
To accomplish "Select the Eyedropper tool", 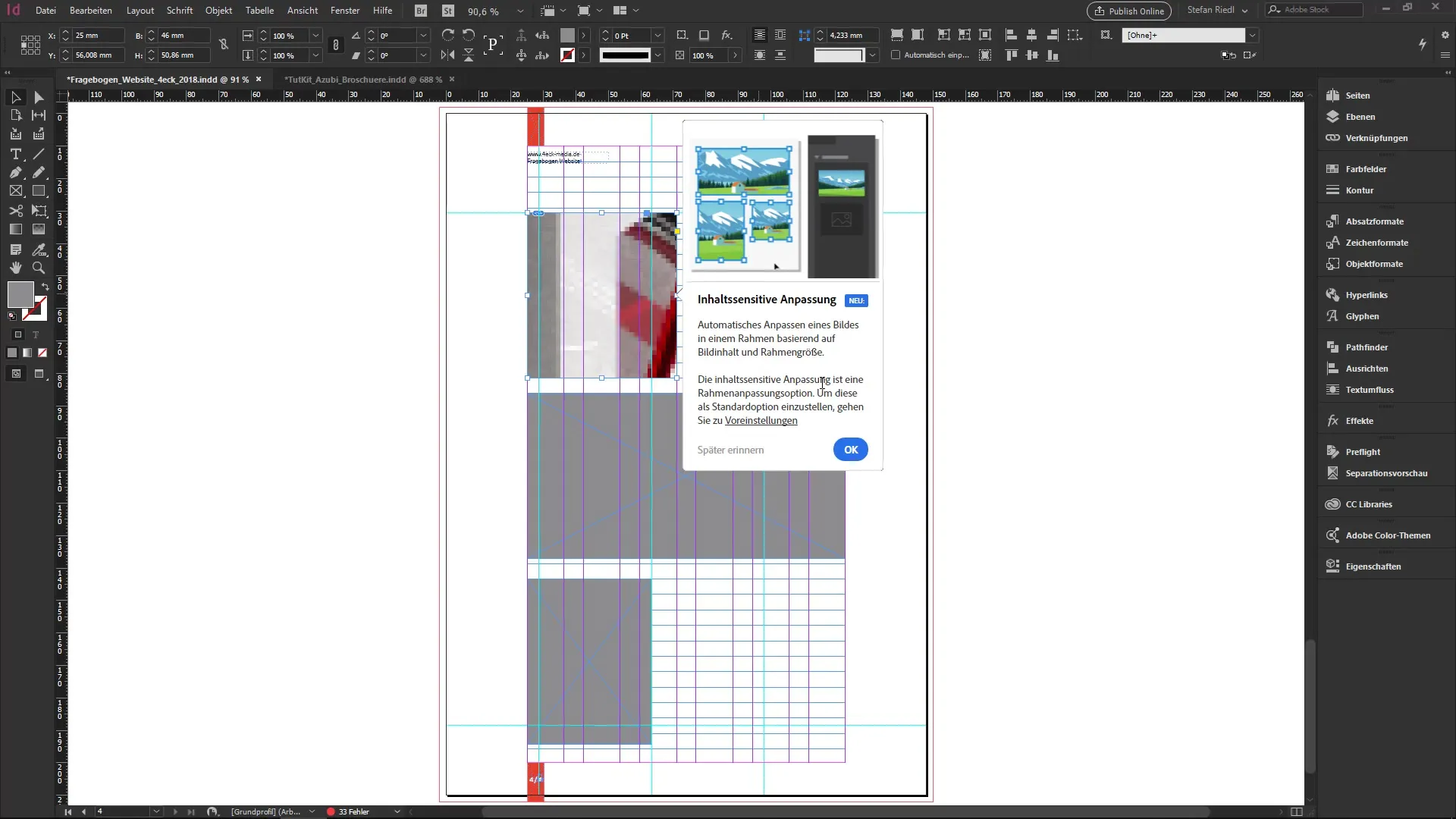I will click(39, 249).
